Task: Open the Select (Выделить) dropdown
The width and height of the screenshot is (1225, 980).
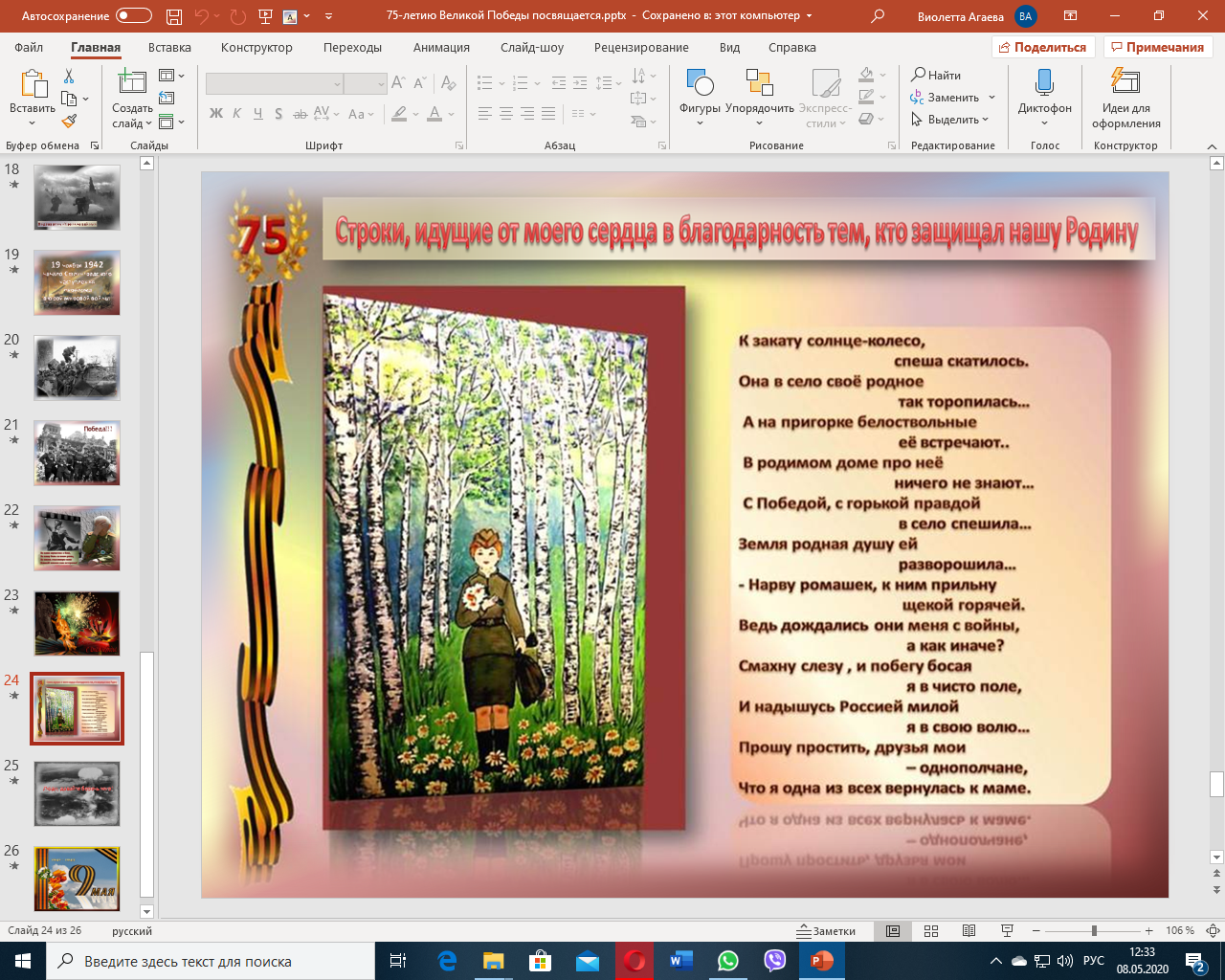Action: point(950,120)
